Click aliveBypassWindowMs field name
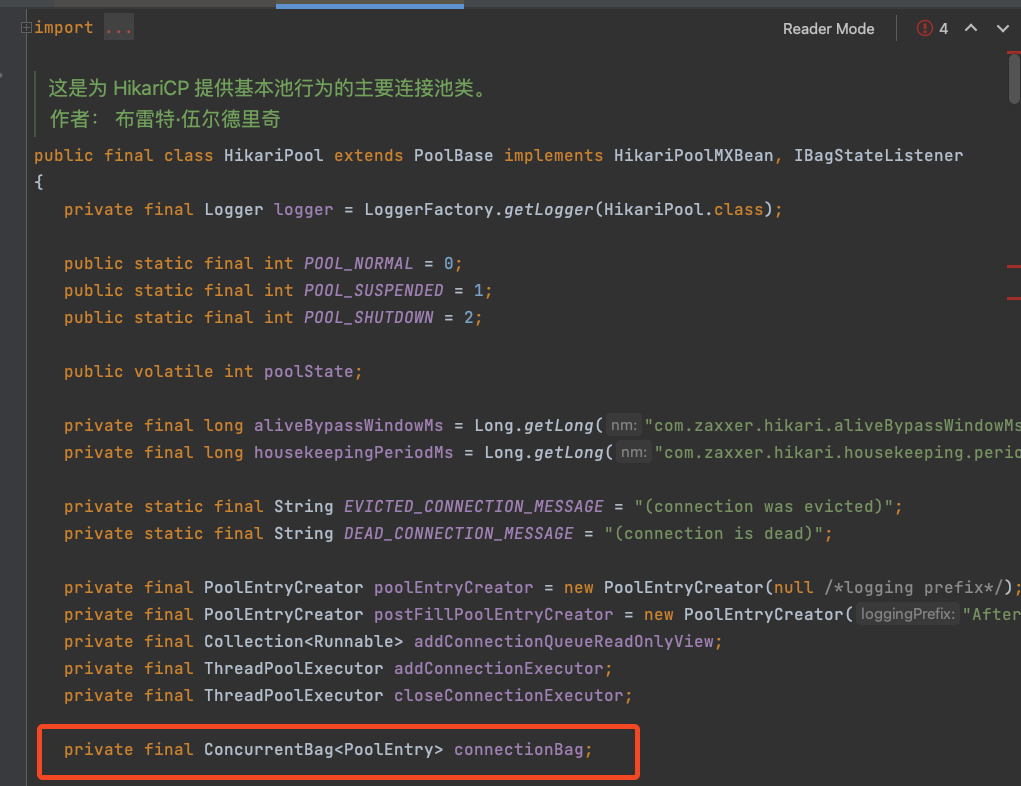This screenshot has height=786, width=1021. click(348, 426)
